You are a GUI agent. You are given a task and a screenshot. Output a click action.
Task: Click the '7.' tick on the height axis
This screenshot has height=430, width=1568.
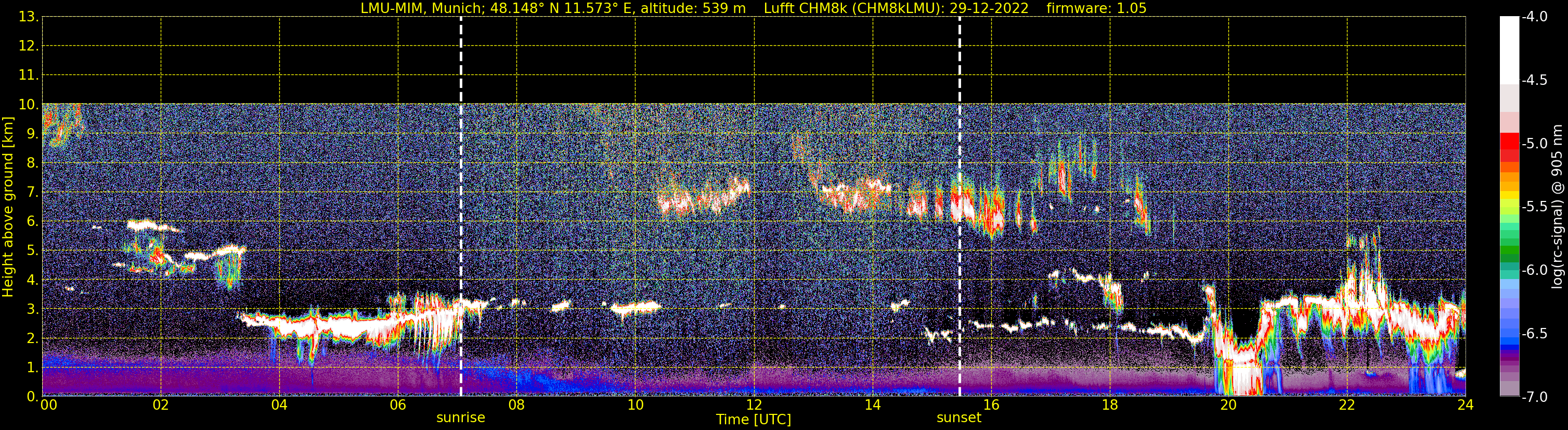[x=32, y=193]
